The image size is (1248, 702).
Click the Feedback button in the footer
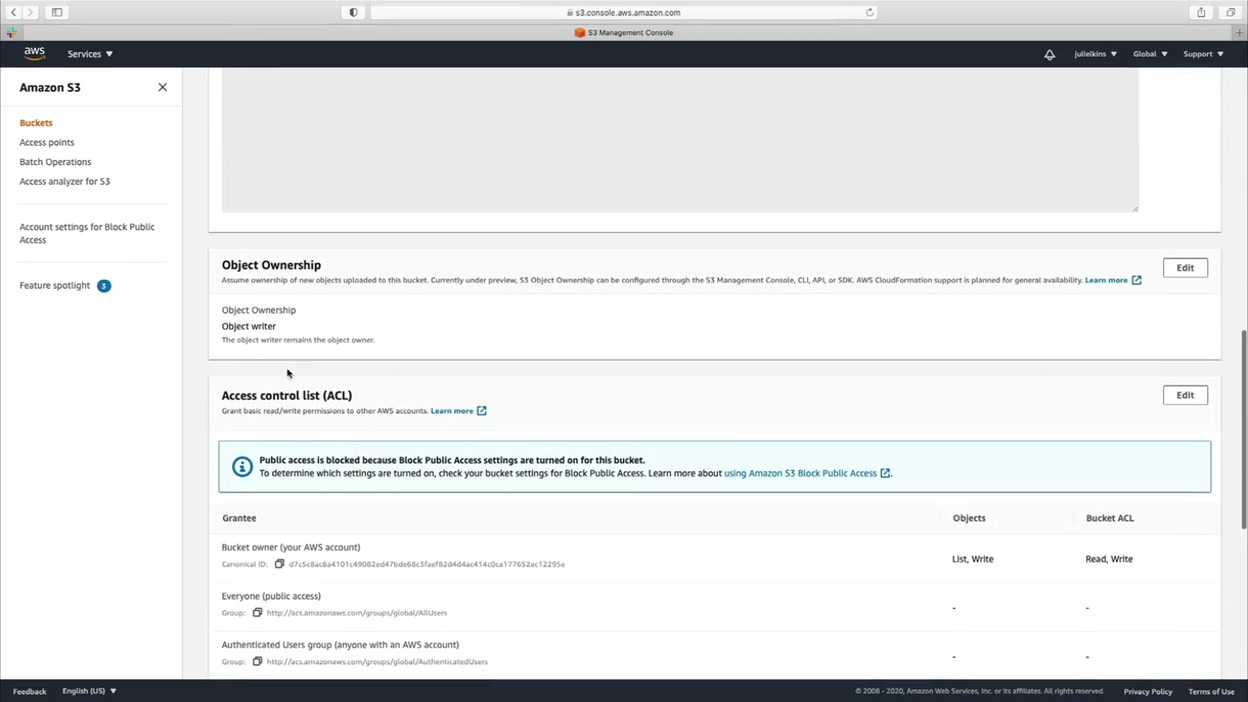(x=30, y=691)
